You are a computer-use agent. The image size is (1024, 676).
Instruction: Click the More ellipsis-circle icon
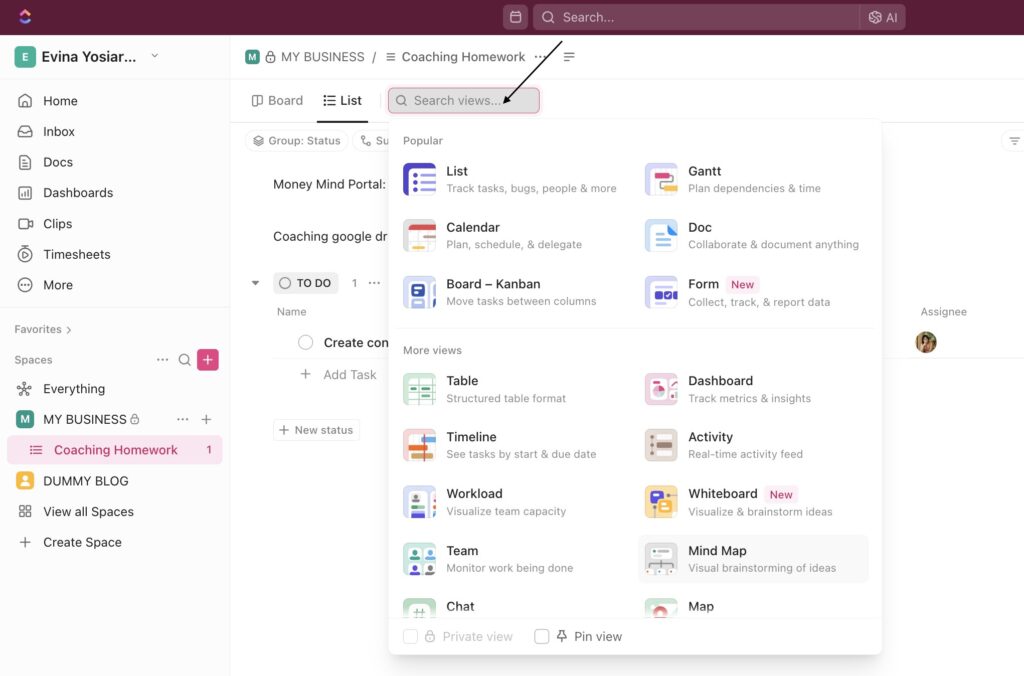coord(25,285)
